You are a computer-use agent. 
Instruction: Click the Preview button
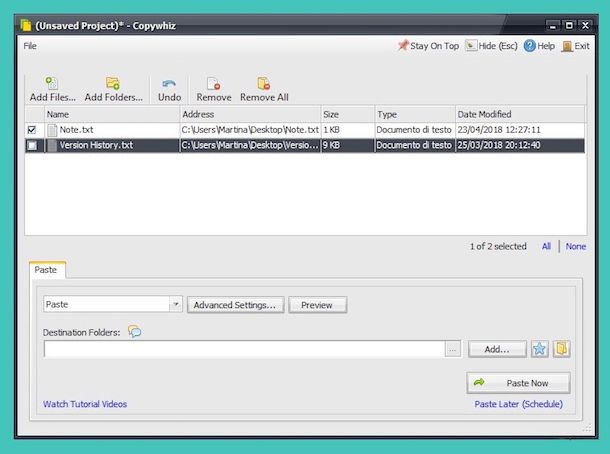pyautogui.click(x=317, y=305)
